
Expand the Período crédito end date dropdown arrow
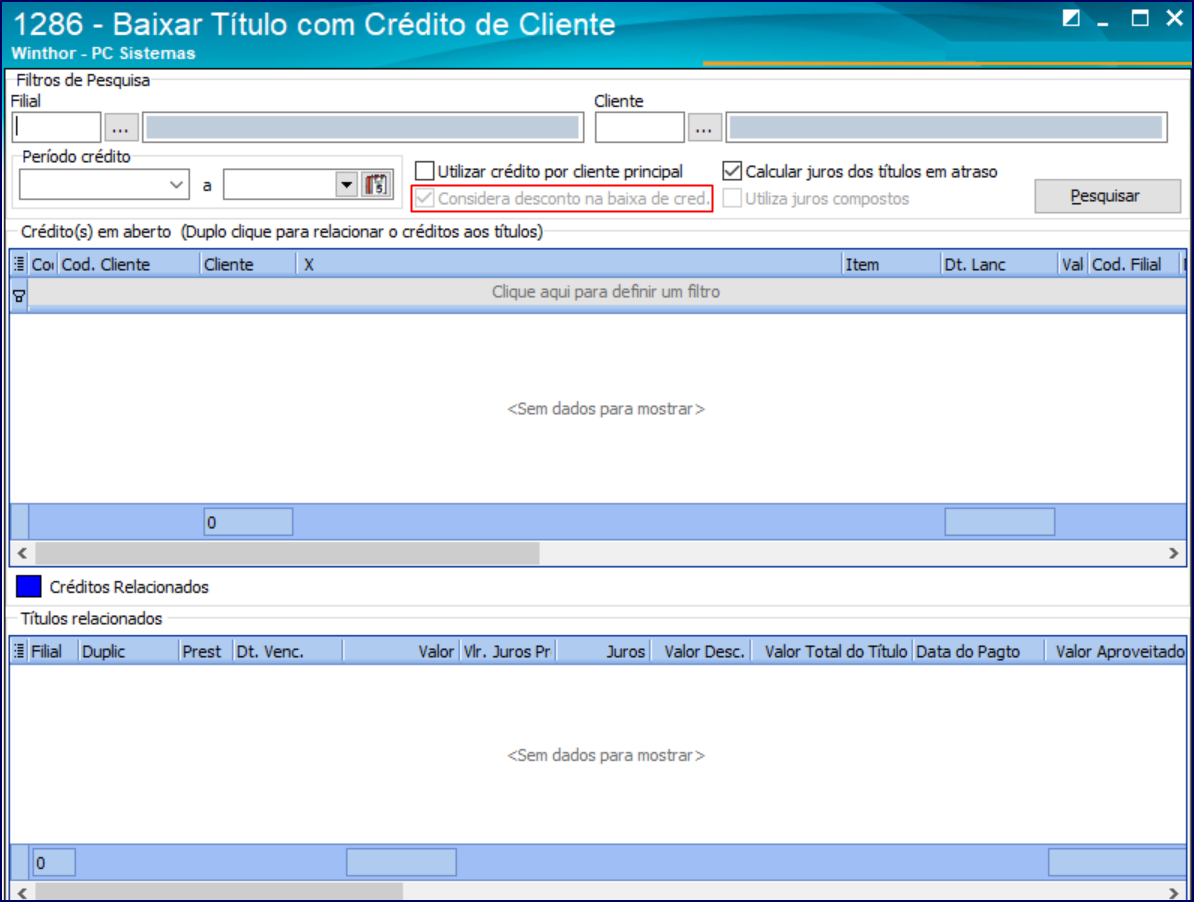coord(346,185)
